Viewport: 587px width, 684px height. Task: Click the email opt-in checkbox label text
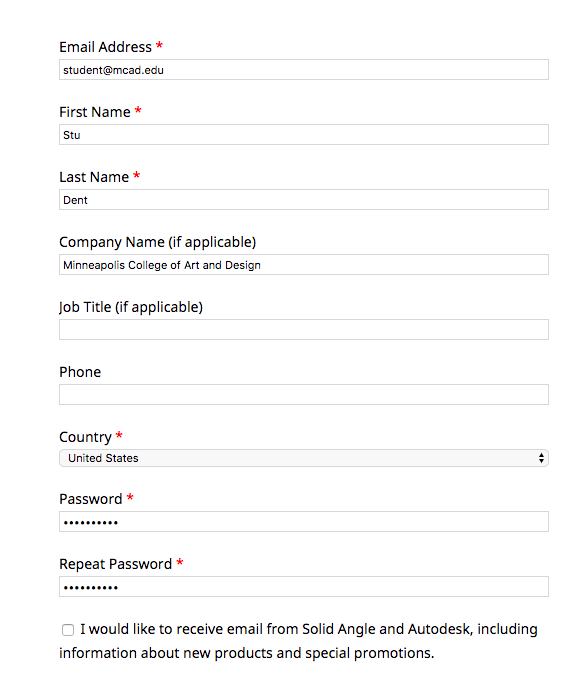pos(298,641)
